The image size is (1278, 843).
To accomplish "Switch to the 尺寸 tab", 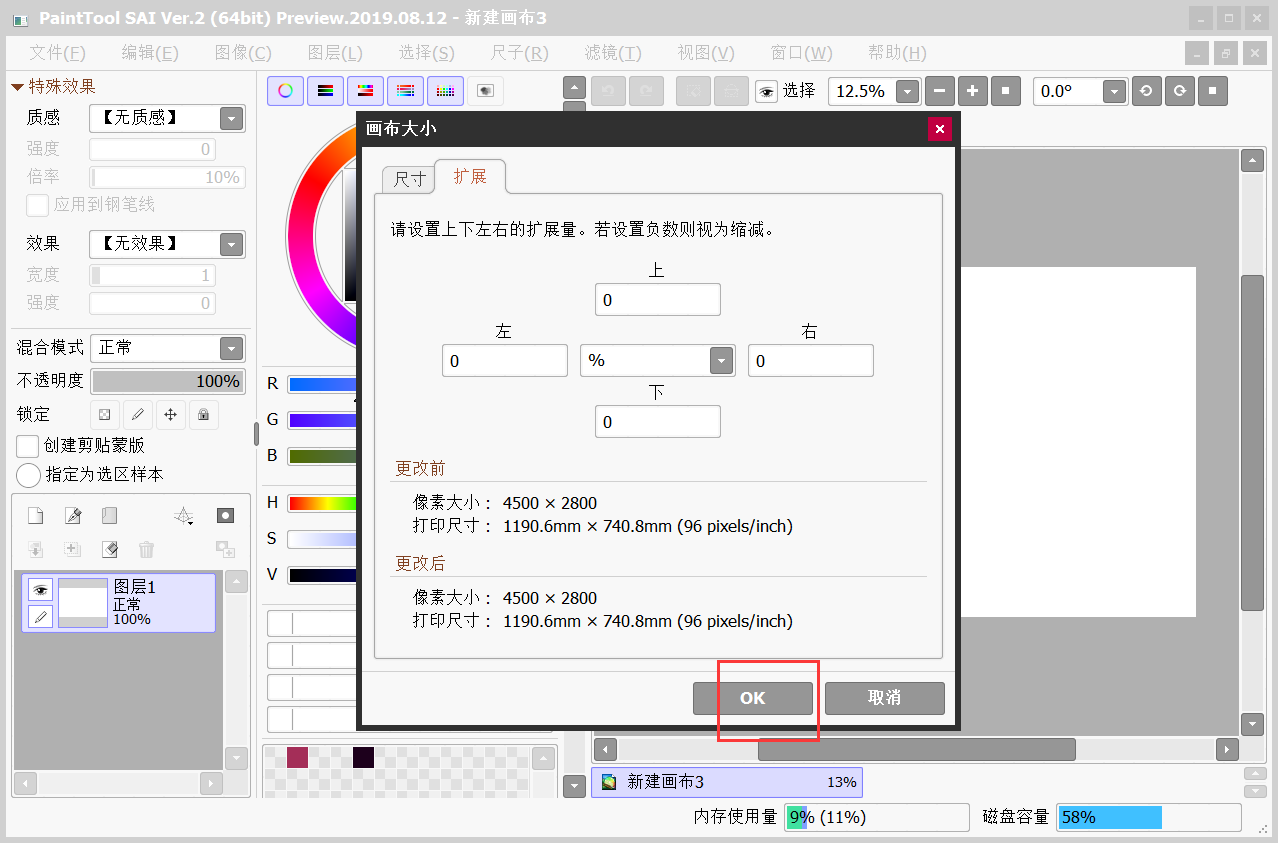I will click(410, 179).
